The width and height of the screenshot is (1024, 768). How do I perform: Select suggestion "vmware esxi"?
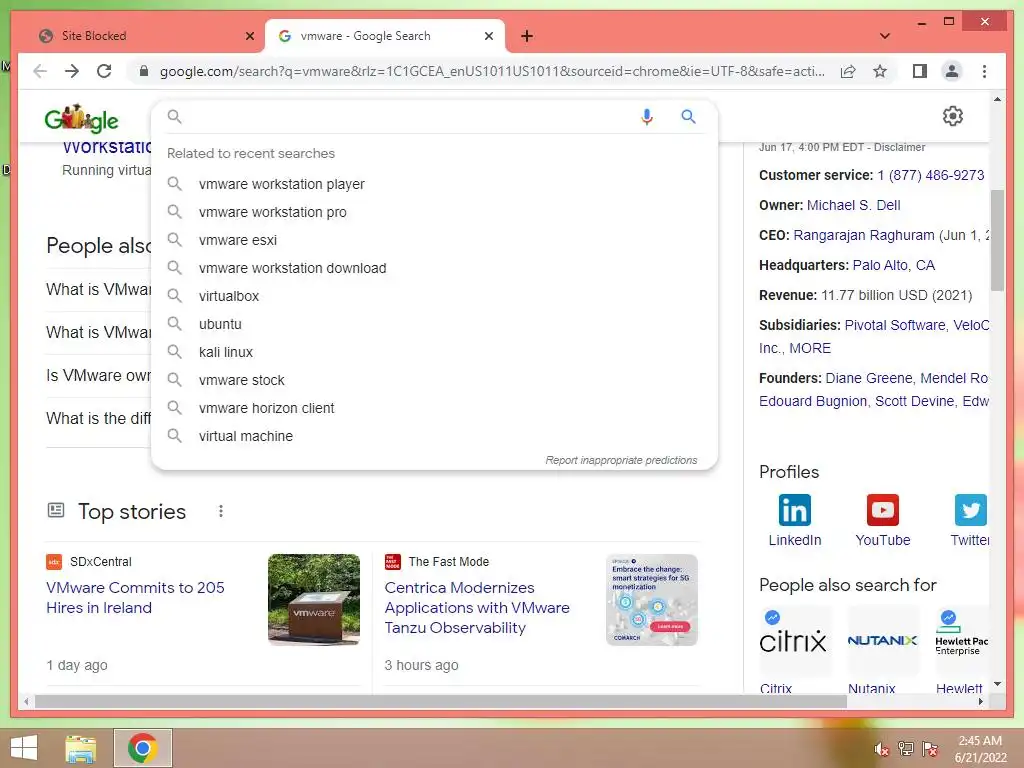pos(434,240)
